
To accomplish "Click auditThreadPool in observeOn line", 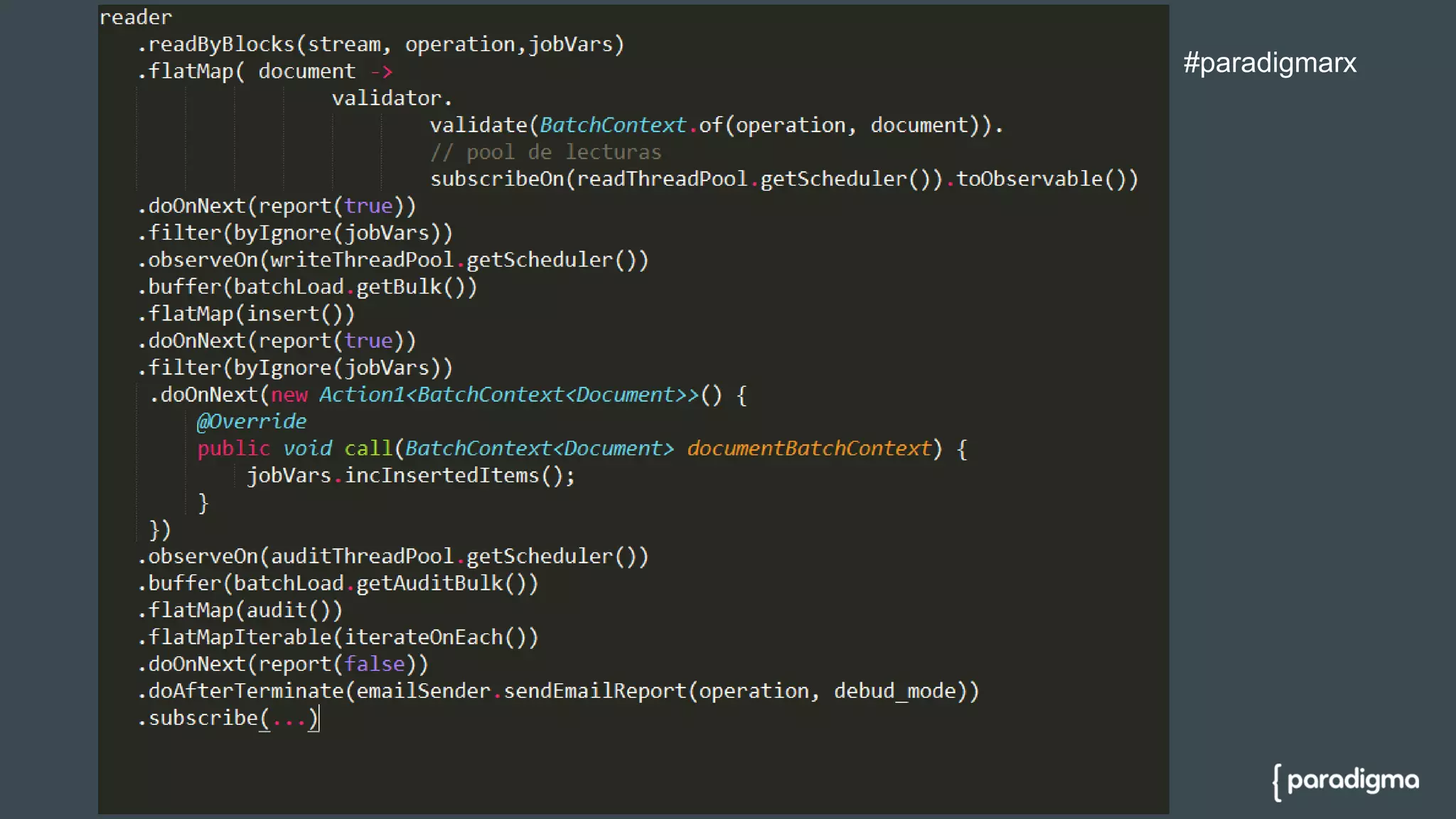I will tap(362, 557).
